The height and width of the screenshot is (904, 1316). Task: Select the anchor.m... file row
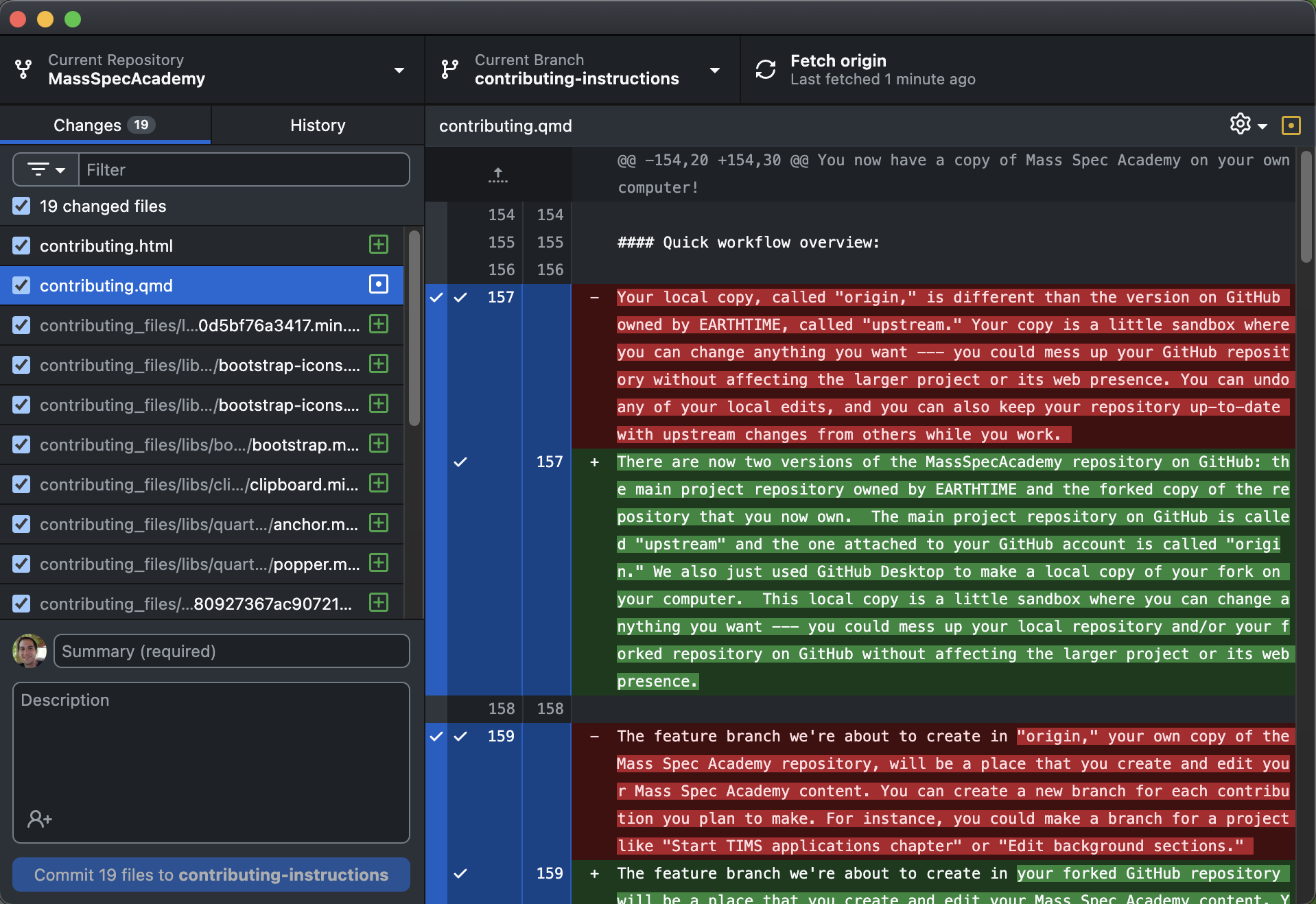[202, 524]
